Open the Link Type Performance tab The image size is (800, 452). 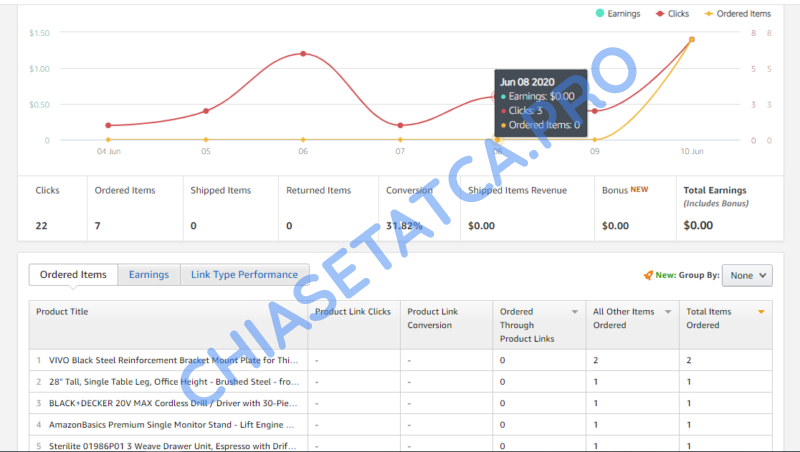coord(244,274)
